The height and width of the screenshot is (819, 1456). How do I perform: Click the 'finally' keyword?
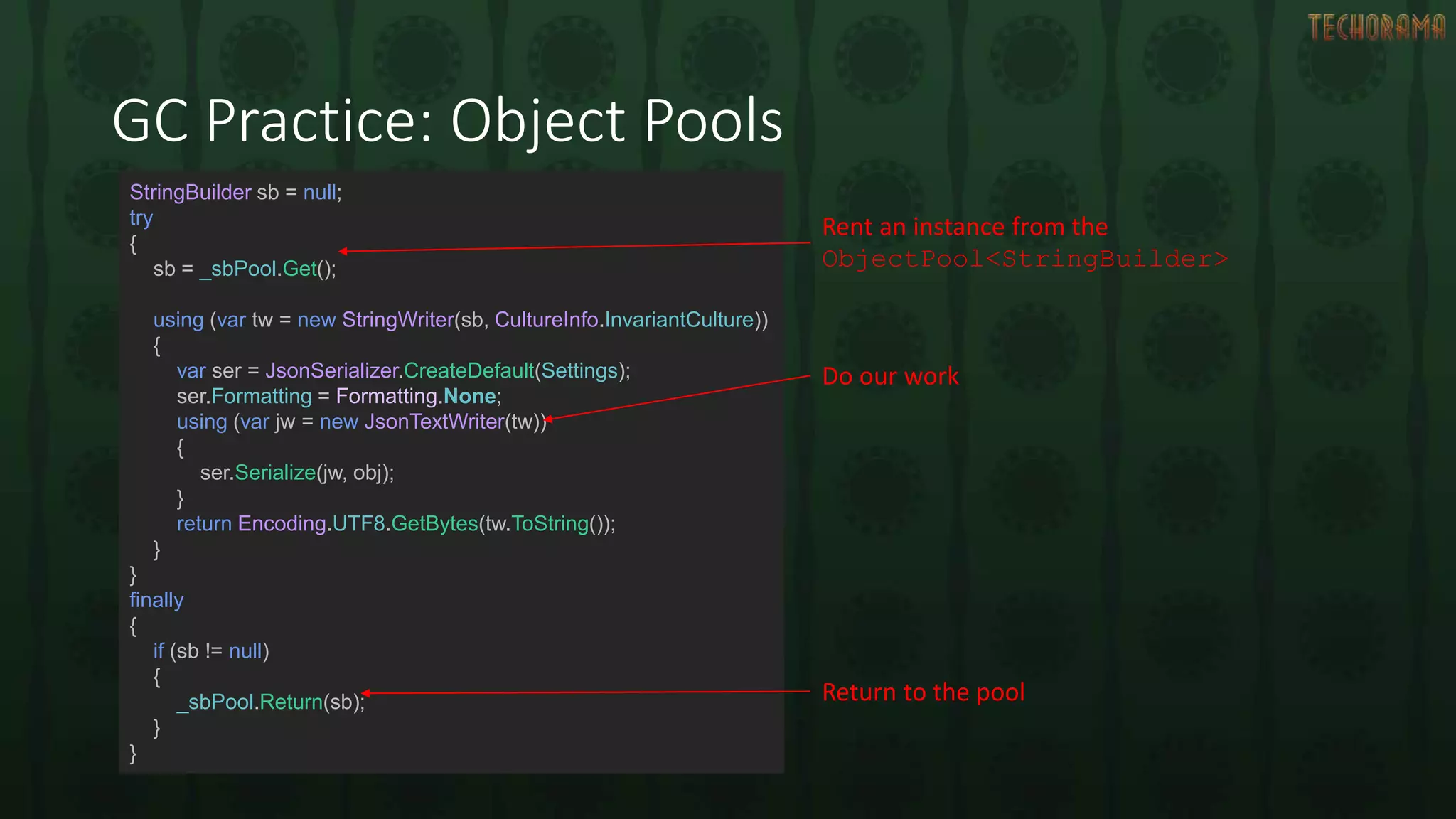[156, 601]
